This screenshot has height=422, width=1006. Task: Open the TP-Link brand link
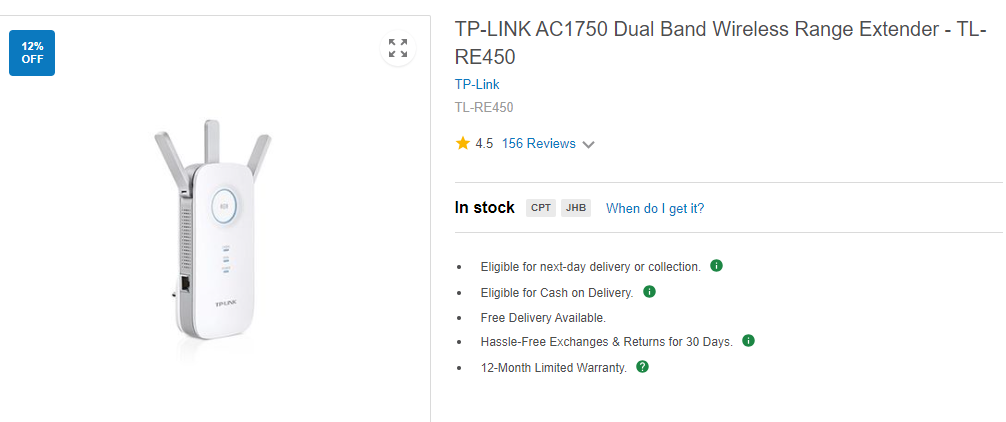(477, 84)
